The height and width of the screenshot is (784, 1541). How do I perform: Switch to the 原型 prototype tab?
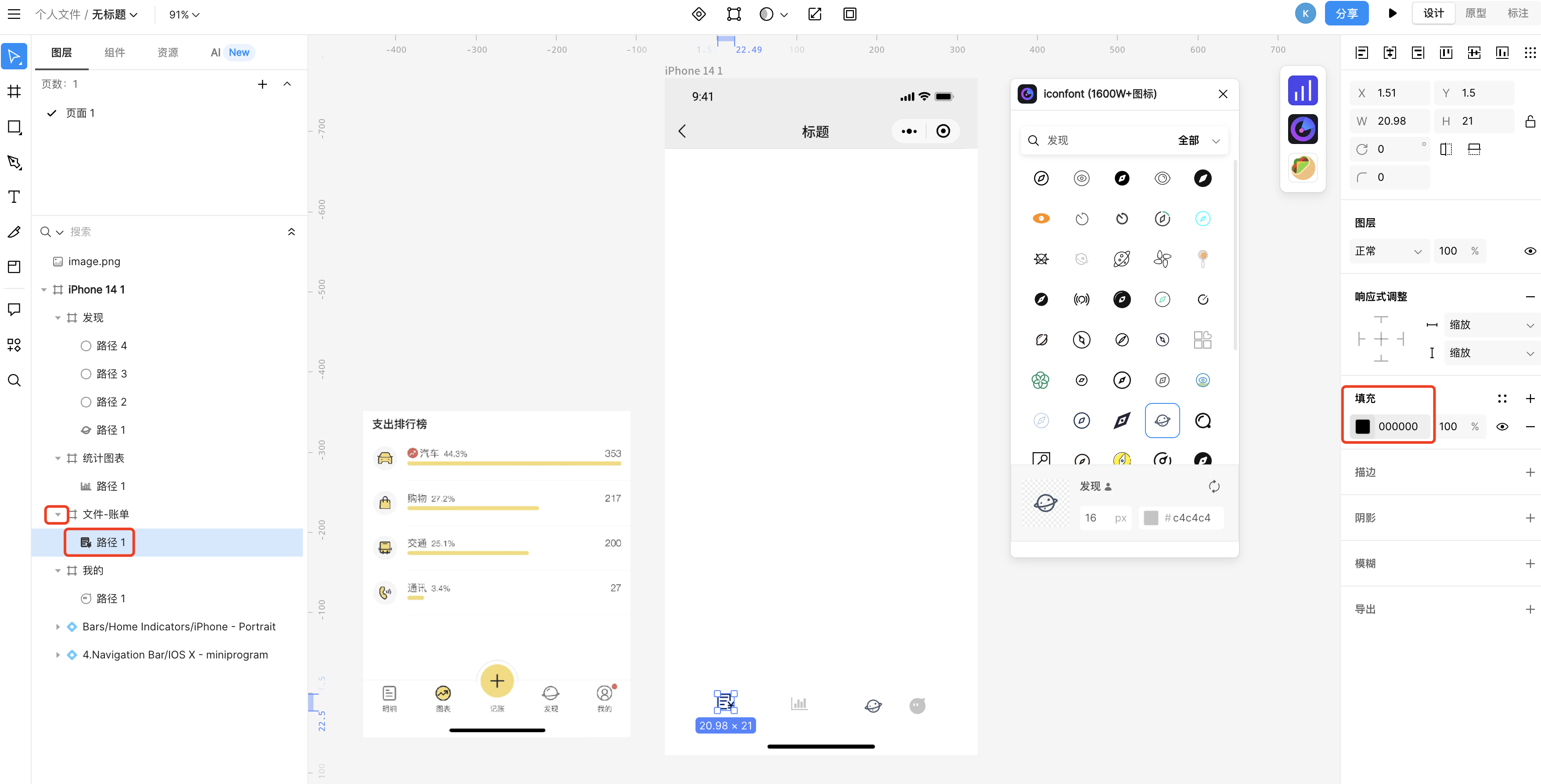pyautogui.click(x=1475, y=13)
